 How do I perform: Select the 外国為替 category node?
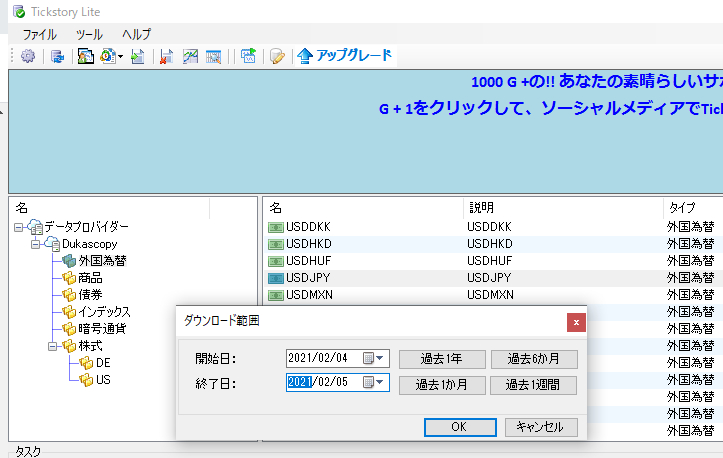(102, 260)
